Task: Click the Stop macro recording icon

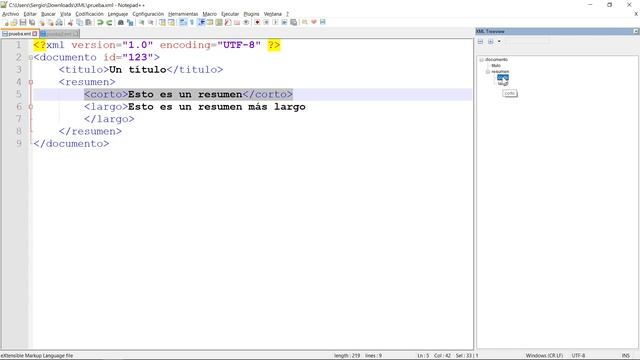Action: [x=266, y=22]
